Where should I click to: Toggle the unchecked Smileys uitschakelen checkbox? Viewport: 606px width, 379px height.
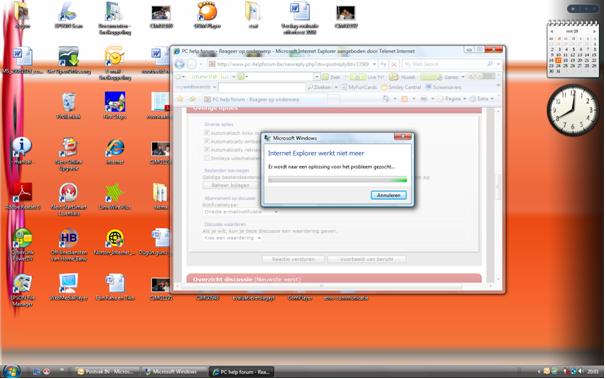[x=207, y=158]
